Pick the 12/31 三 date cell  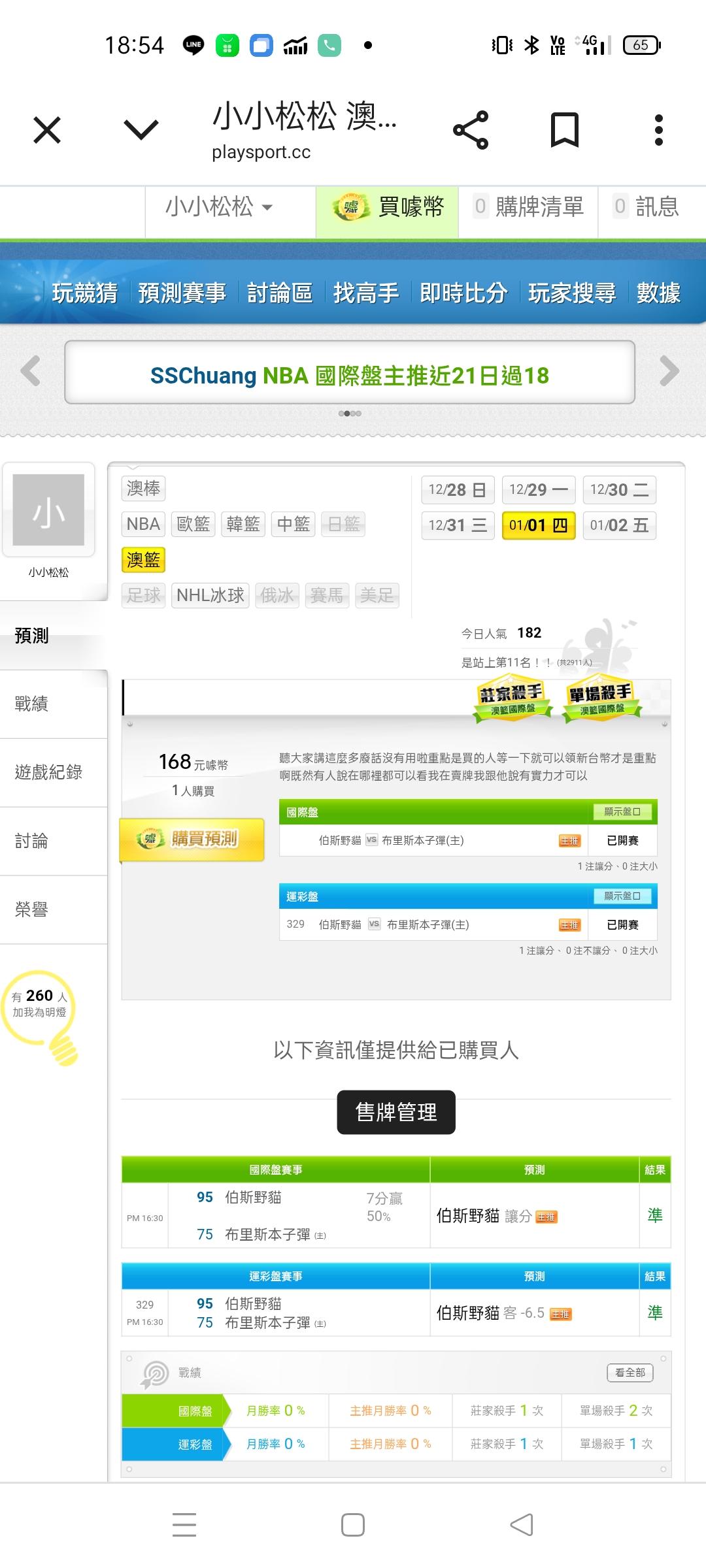458,526
